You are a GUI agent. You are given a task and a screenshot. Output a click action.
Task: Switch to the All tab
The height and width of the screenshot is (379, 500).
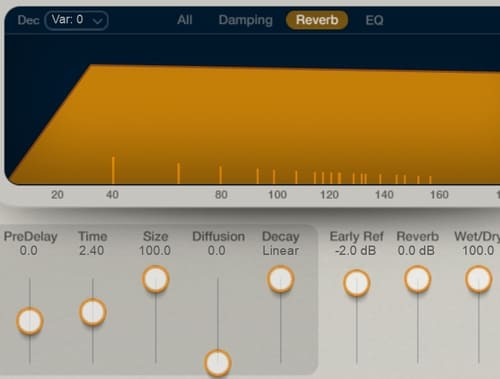tap(185, 20)
